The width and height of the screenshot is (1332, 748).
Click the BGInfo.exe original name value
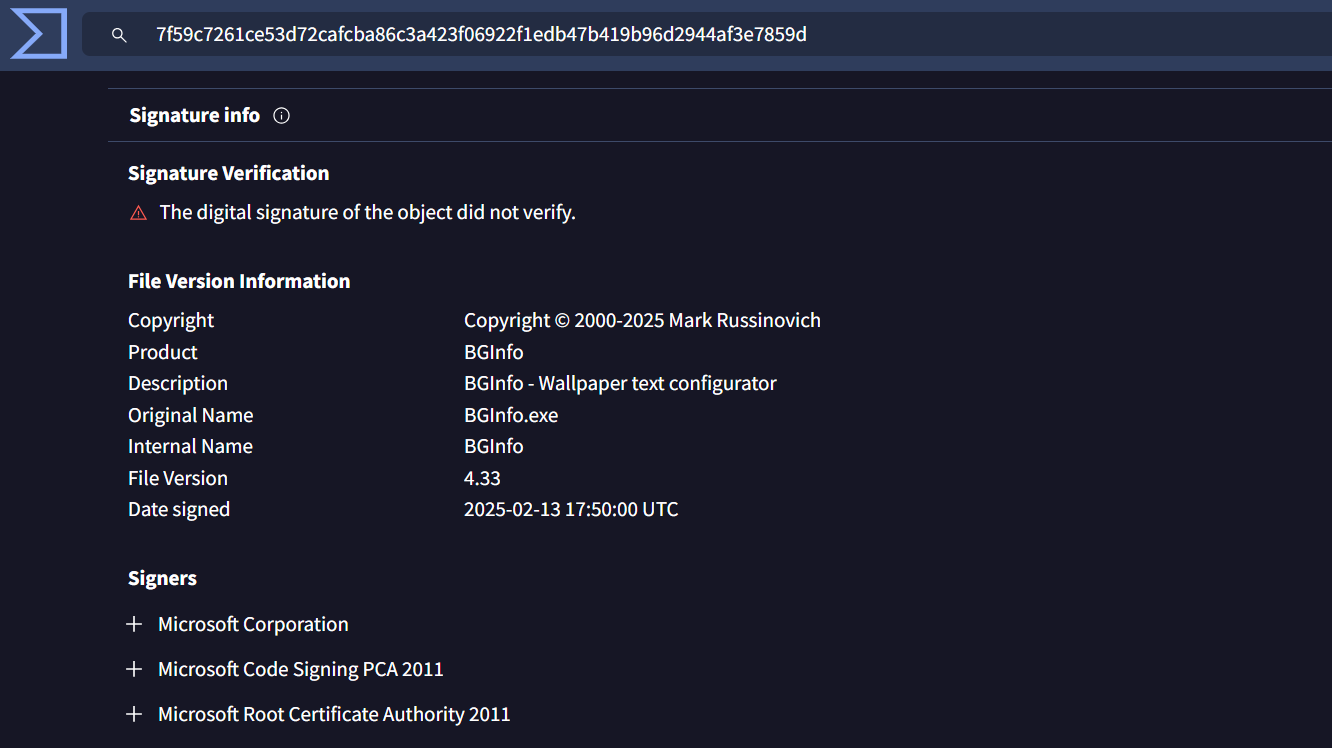coord(511,415)
